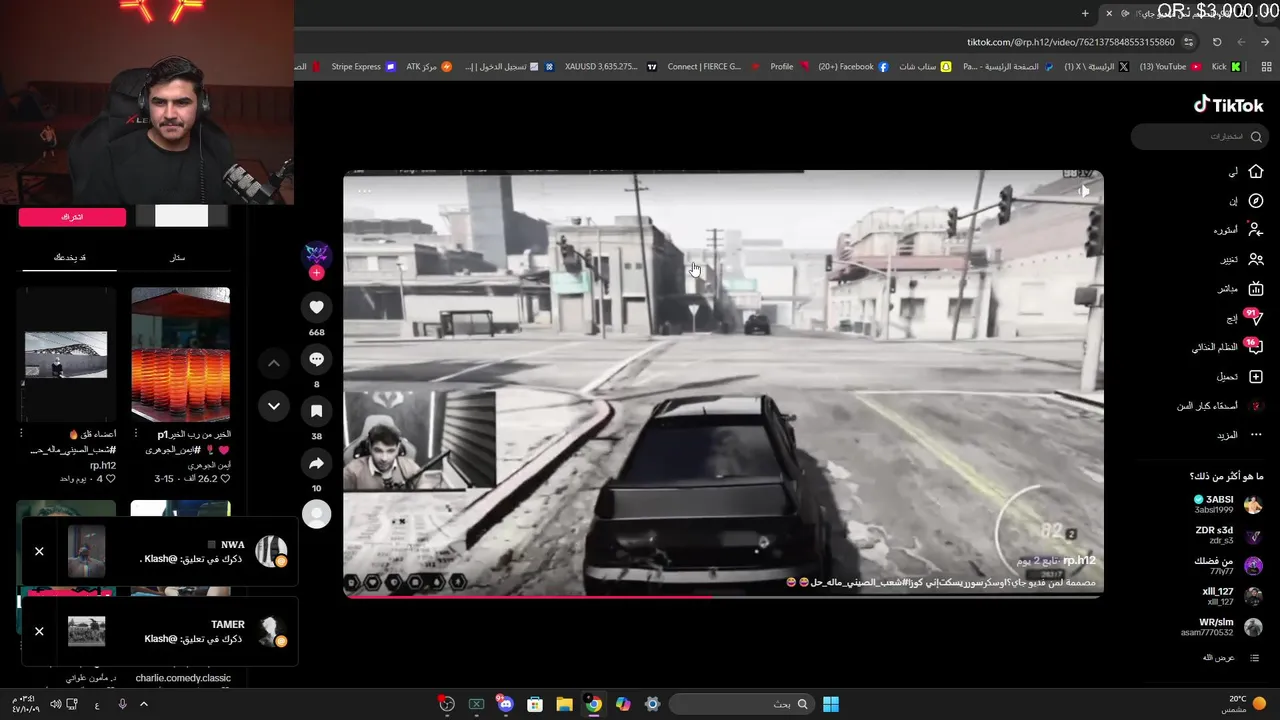Bookmark the video, count 38
Screen dimensions: 1280x720
[x=316, y=411]
